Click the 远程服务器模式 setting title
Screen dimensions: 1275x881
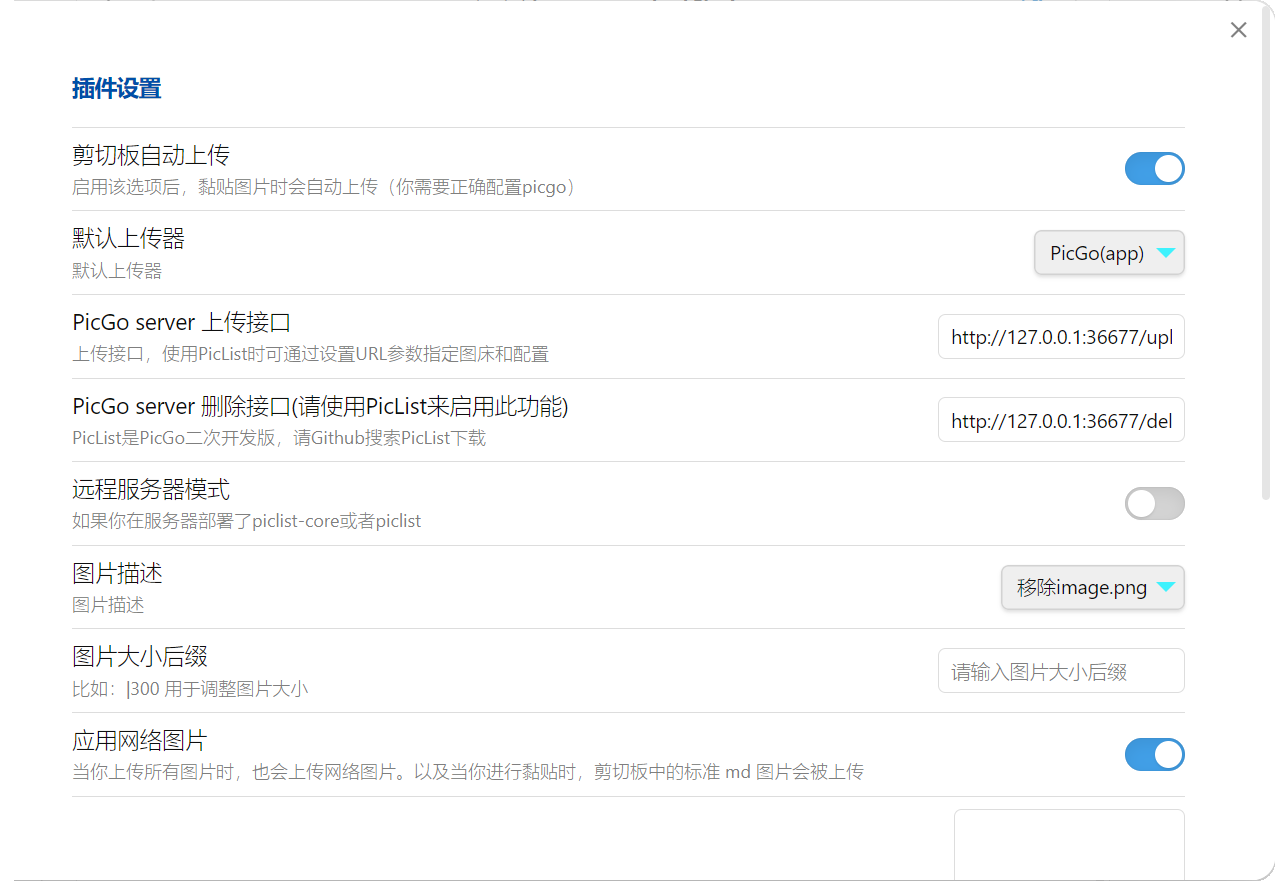coord(151,490)
